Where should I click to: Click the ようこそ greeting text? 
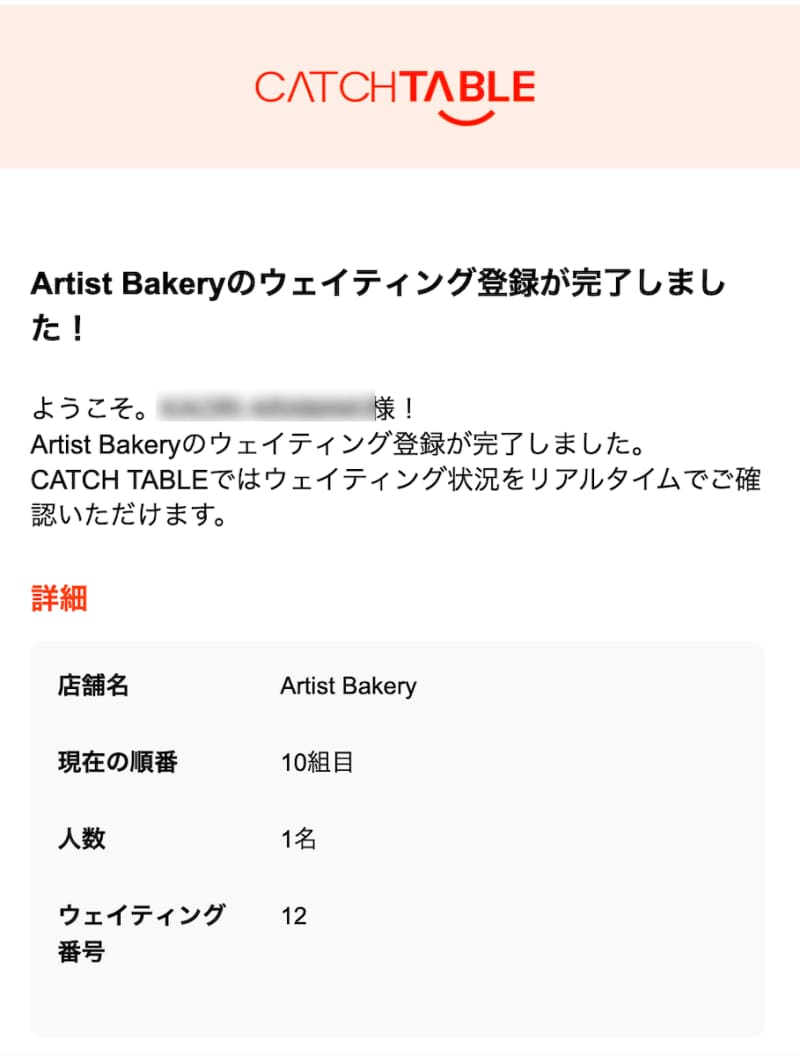(x=91, y=408)
